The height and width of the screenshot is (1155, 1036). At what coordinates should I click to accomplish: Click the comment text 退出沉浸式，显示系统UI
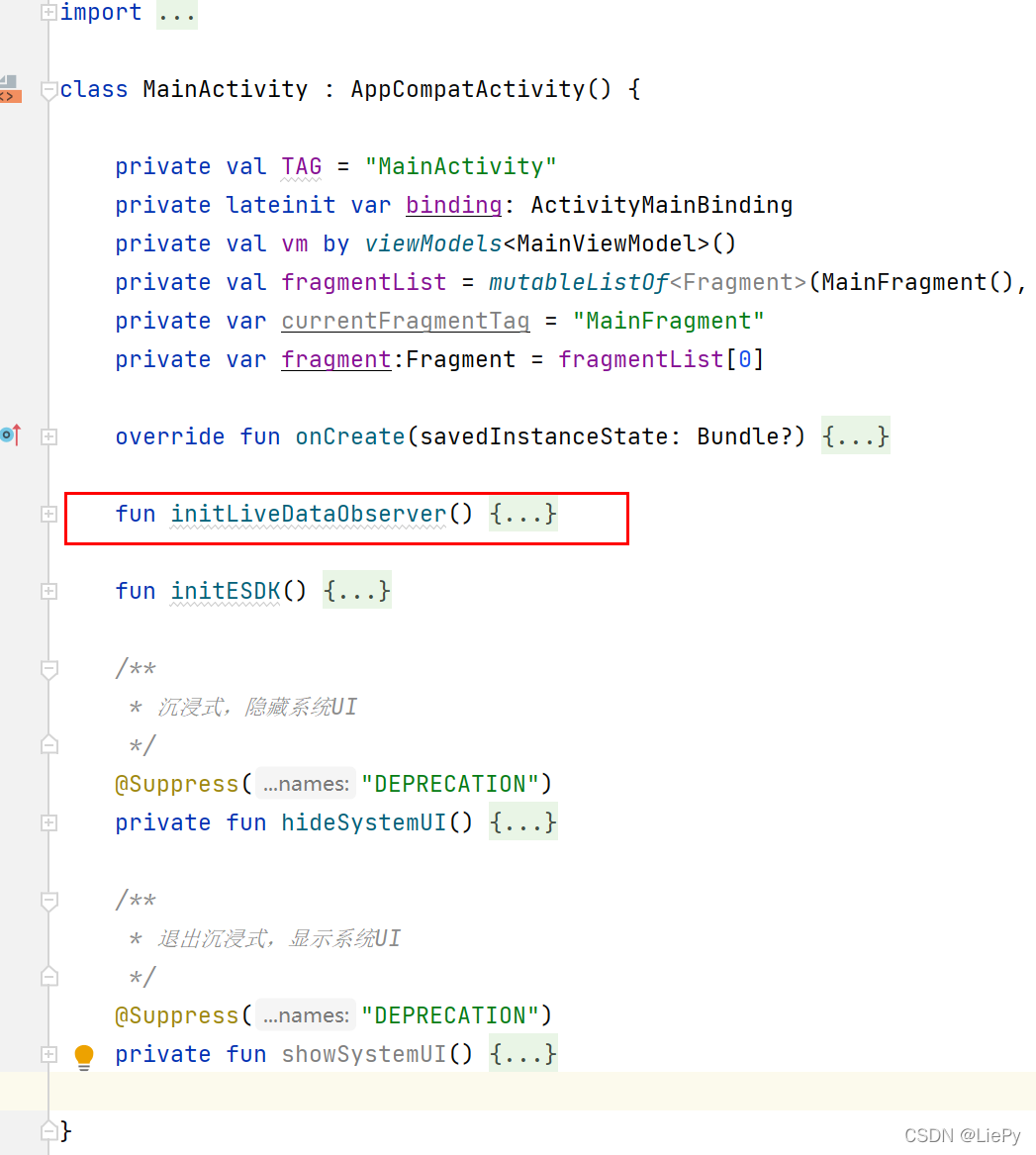coord(279,938)
